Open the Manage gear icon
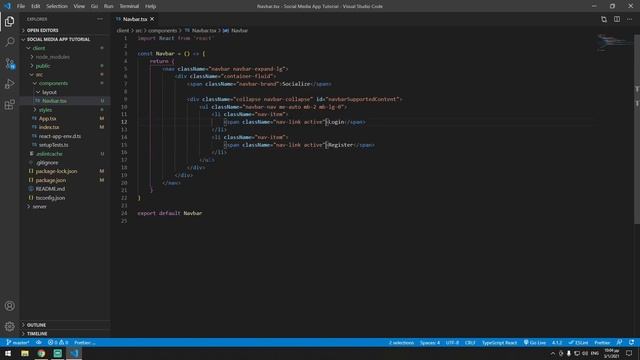Image resolution: width=640 pixels, height=360 pixels. (9, 326)
